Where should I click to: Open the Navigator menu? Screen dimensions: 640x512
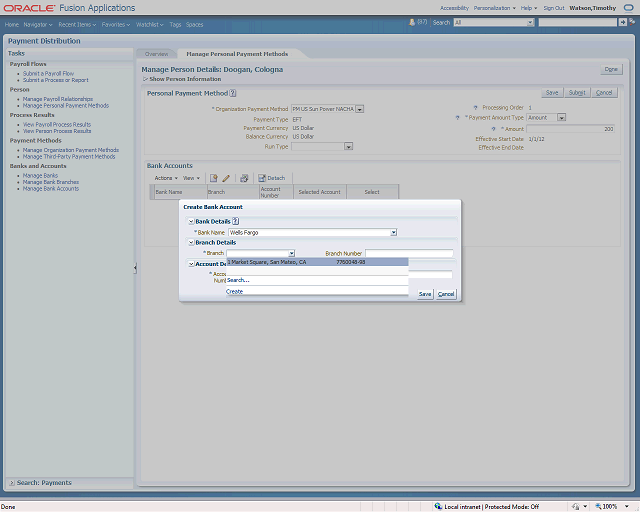pyautogui.click(x=38, y=24)
